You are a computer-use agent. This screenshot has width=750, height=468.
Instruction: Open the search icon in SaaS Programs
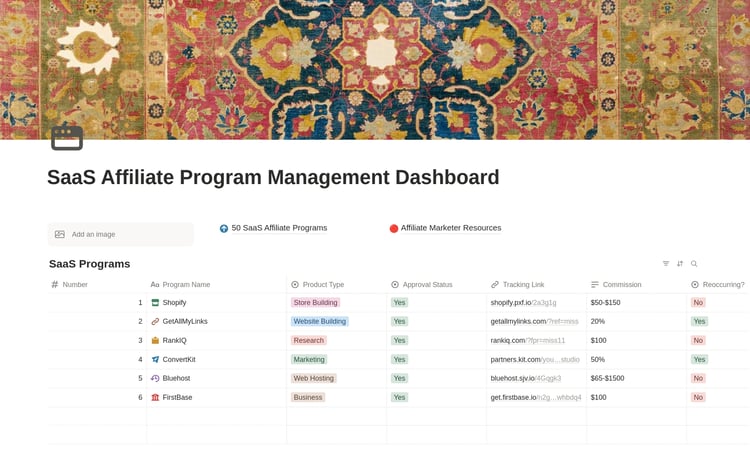pyautogui.click(x=694, y=264)
